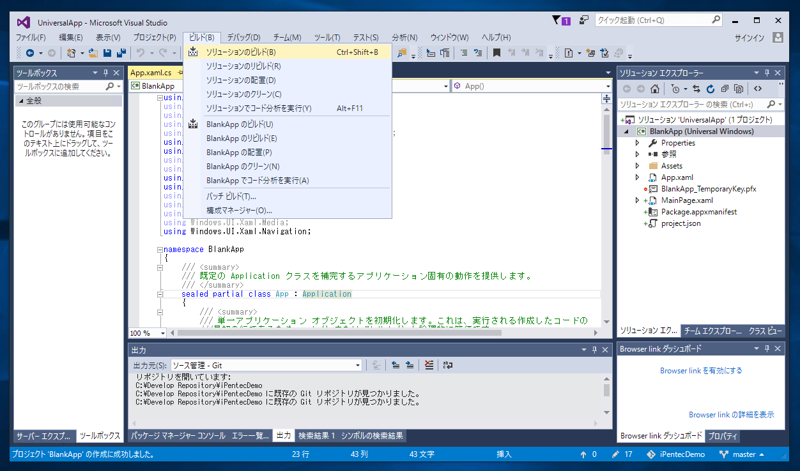Switch to the サーバー エクスプローラー tab
This screenshot has width=800, height=471.
pyautogui.click(x=43, y=436)
